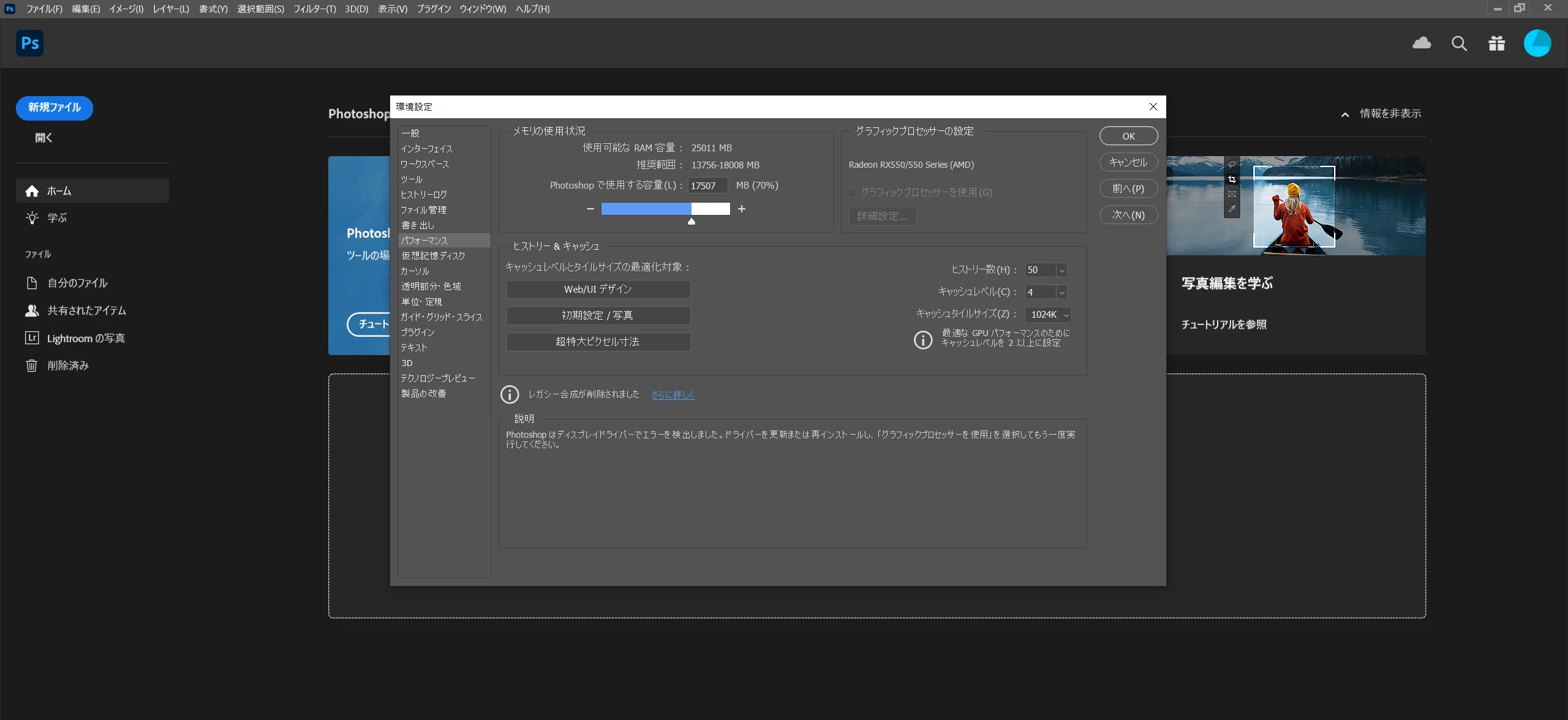The height and width of the screenshot is (720, 1568).
Task: Click the Ps home logo icon
Action: point(29,43)
